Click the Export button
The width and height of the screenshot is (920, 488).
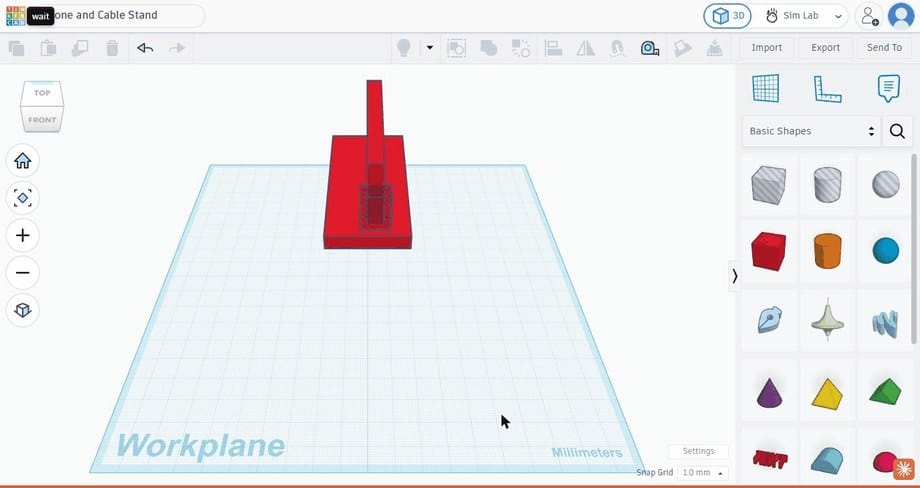pos(826,48)
